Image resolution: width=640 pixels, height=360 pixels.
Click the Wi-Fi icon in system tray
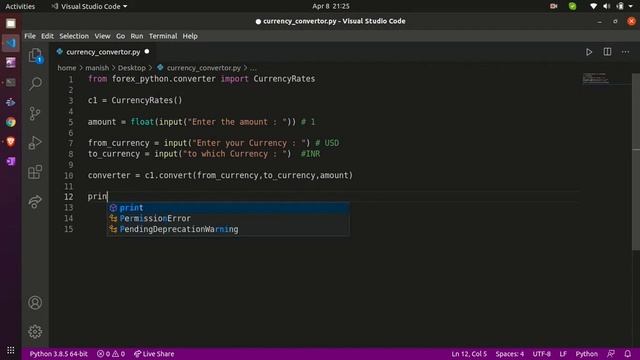click(x=593, y=6)
